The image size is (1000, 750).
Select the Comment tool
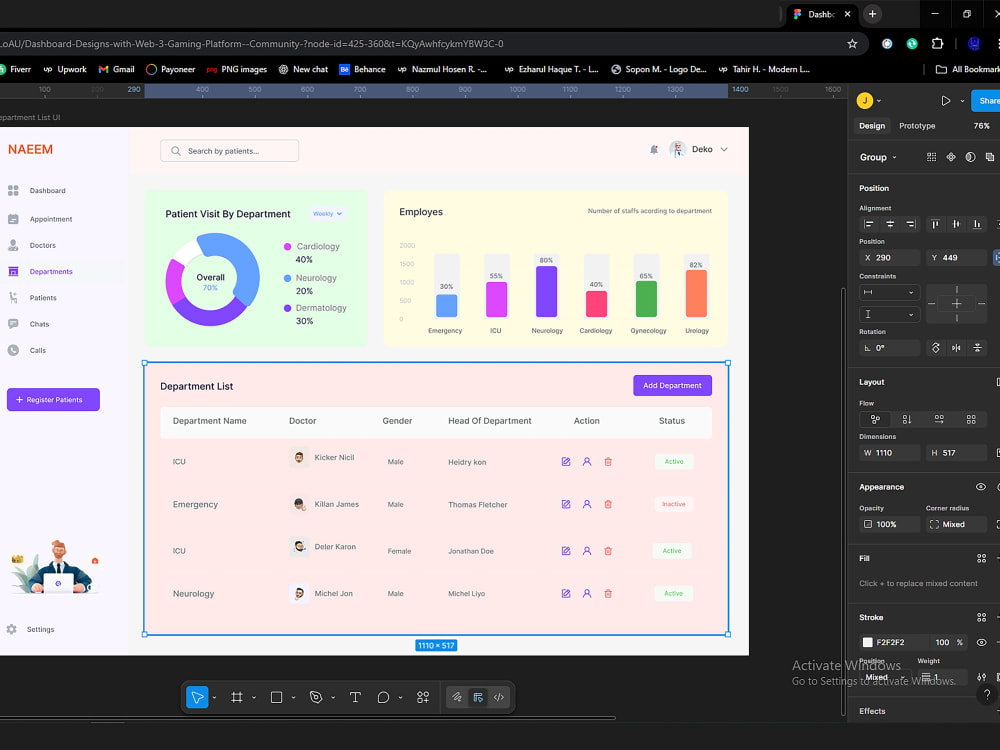click(383, 697)
